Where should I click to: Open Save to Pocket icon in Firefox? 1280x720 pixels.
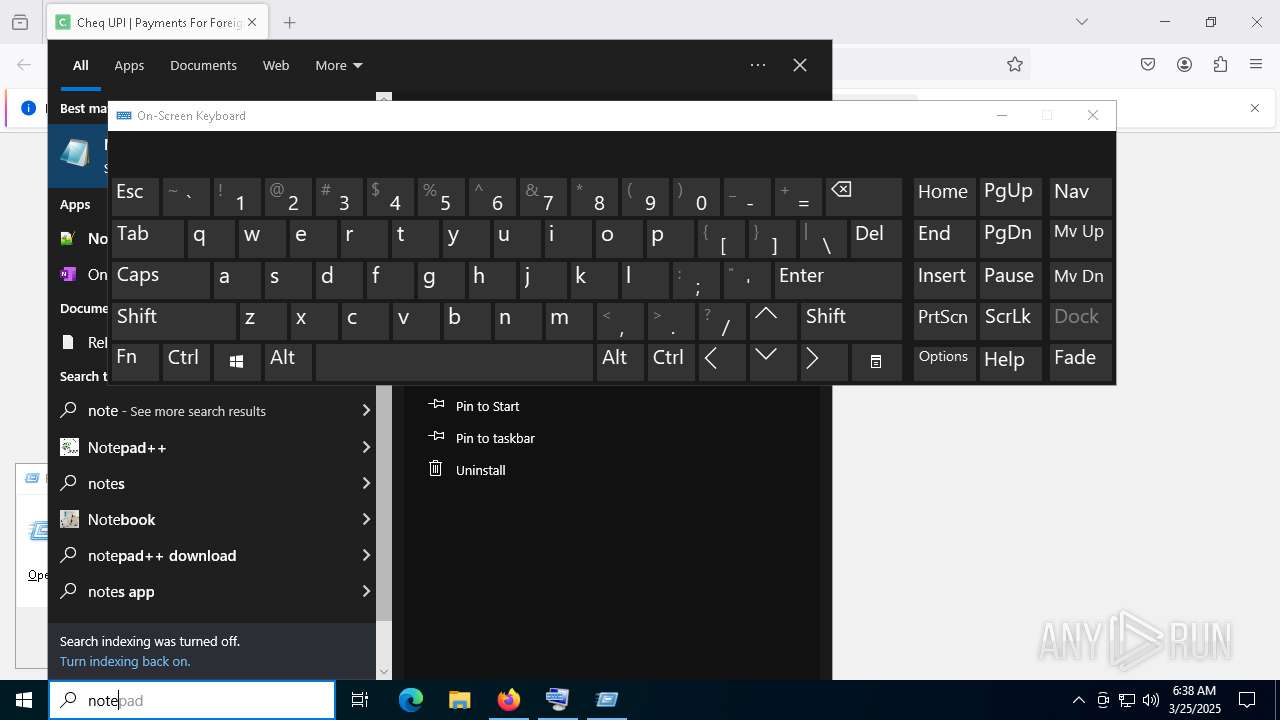tap(1148, 64)
